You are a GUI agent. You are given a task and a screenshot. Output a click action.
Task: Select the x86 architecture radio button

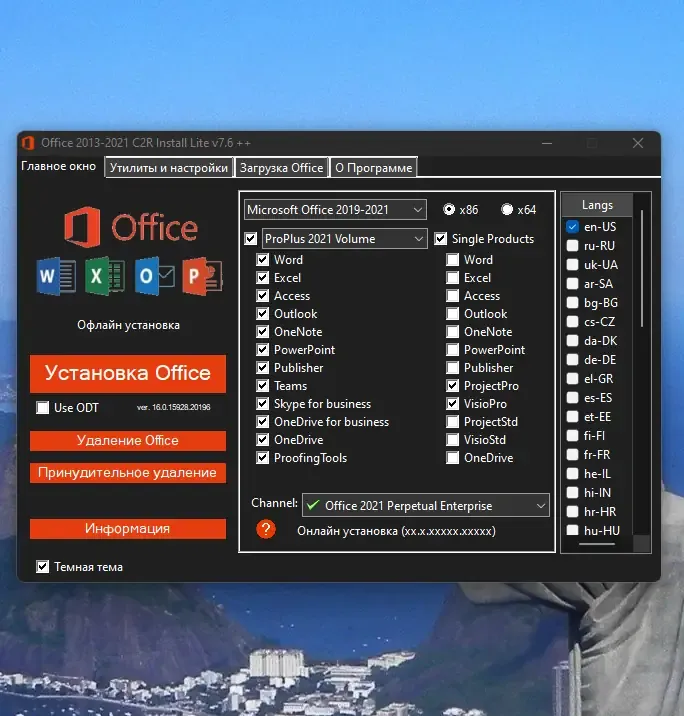coord(449,210)
